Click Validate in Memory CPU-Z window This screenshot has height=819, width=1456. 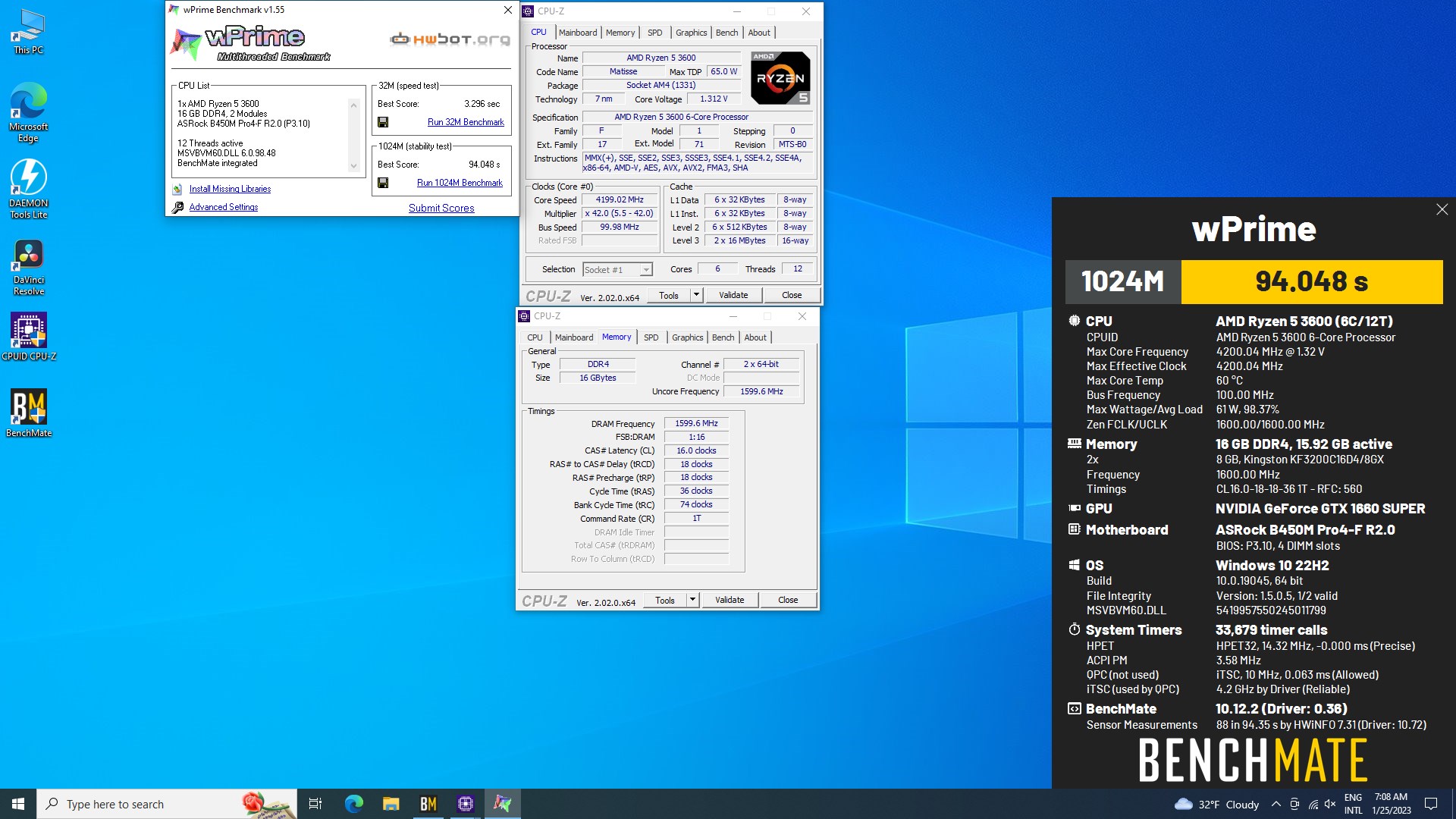point(730,600)
